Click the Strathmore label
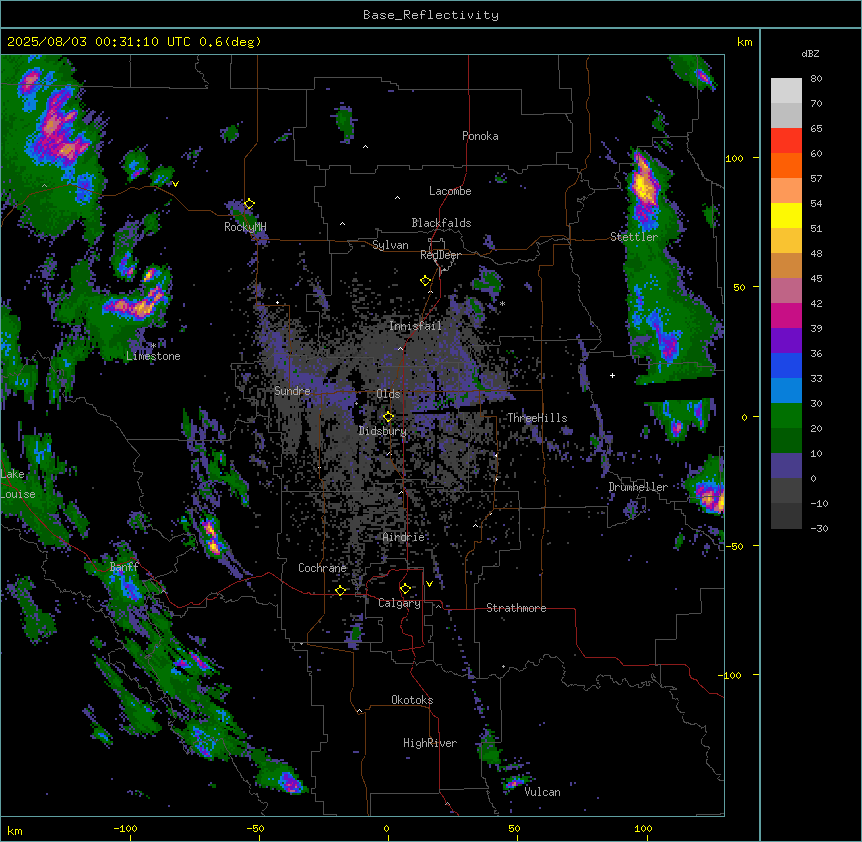862x842 pixels. (x=516, y=608)
